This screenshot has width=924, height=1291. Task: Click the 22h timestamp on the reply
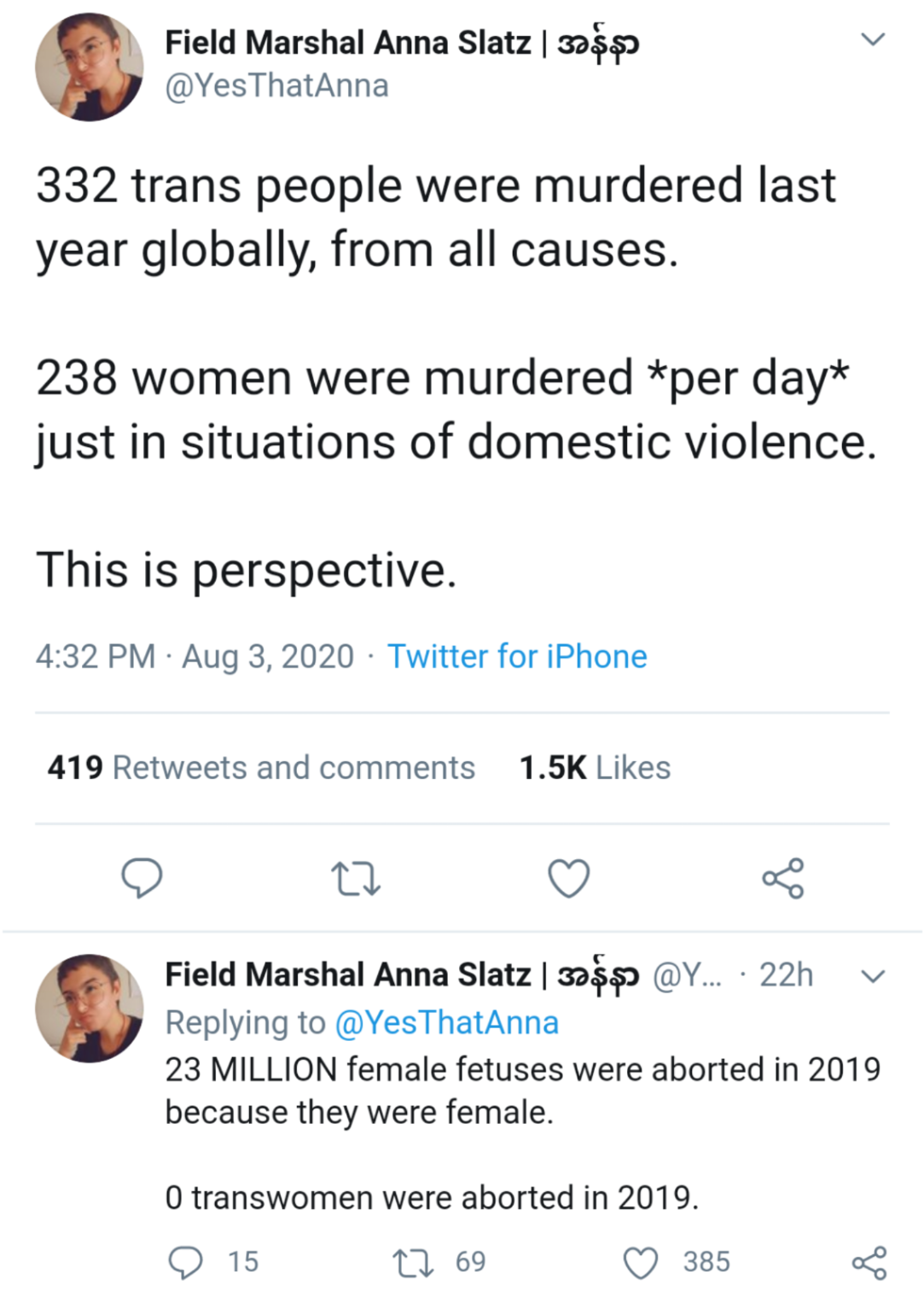click(x=786, y=974)
